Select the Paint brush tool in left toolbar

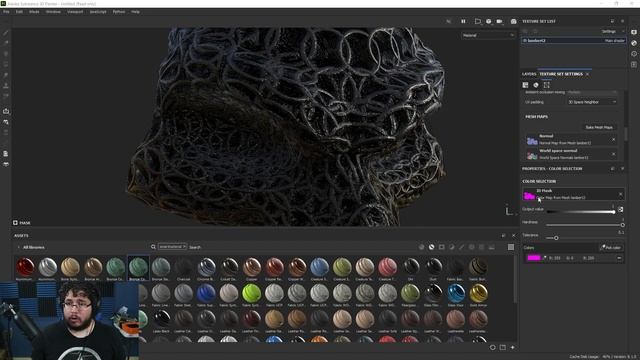tap(6, 32)
